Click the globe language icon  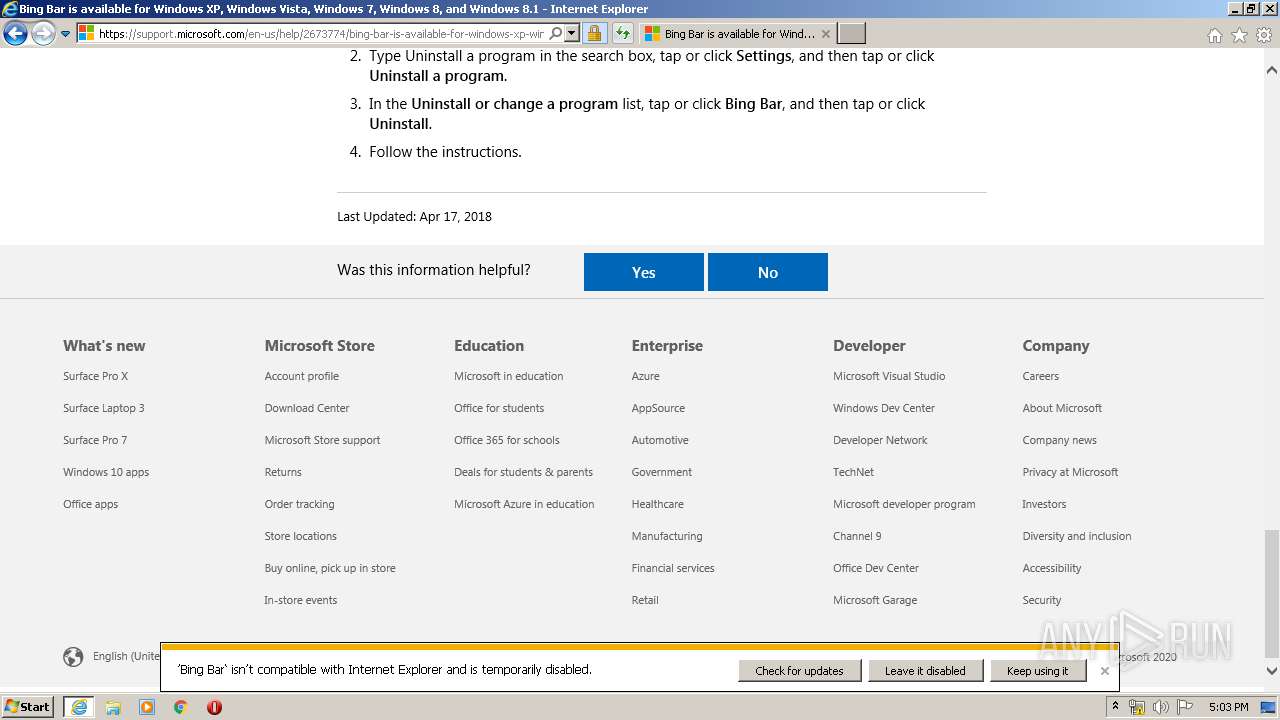tap(73, 657)
